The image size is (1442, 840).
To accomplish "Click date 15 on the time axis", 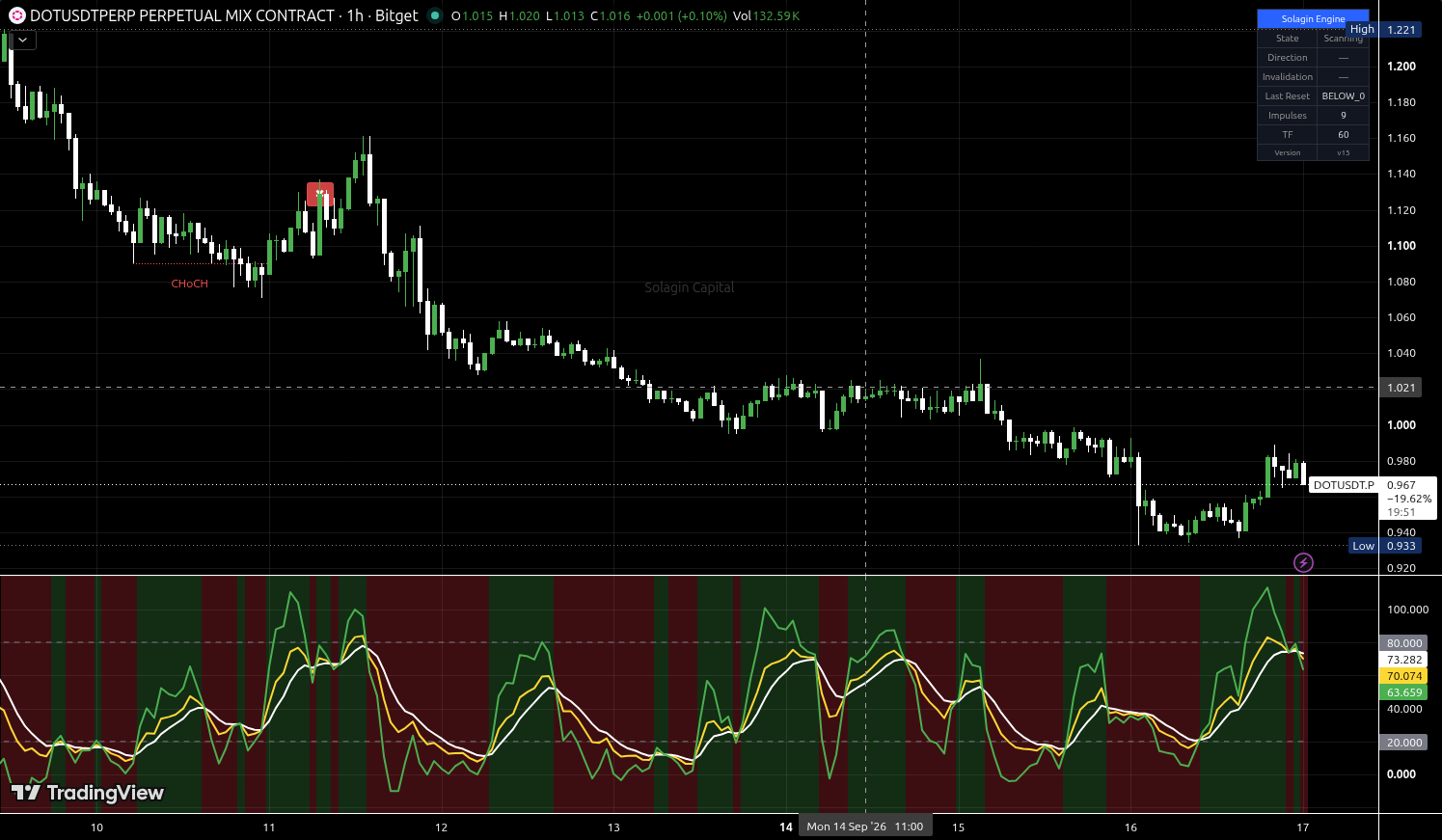I will pos(958,827).
